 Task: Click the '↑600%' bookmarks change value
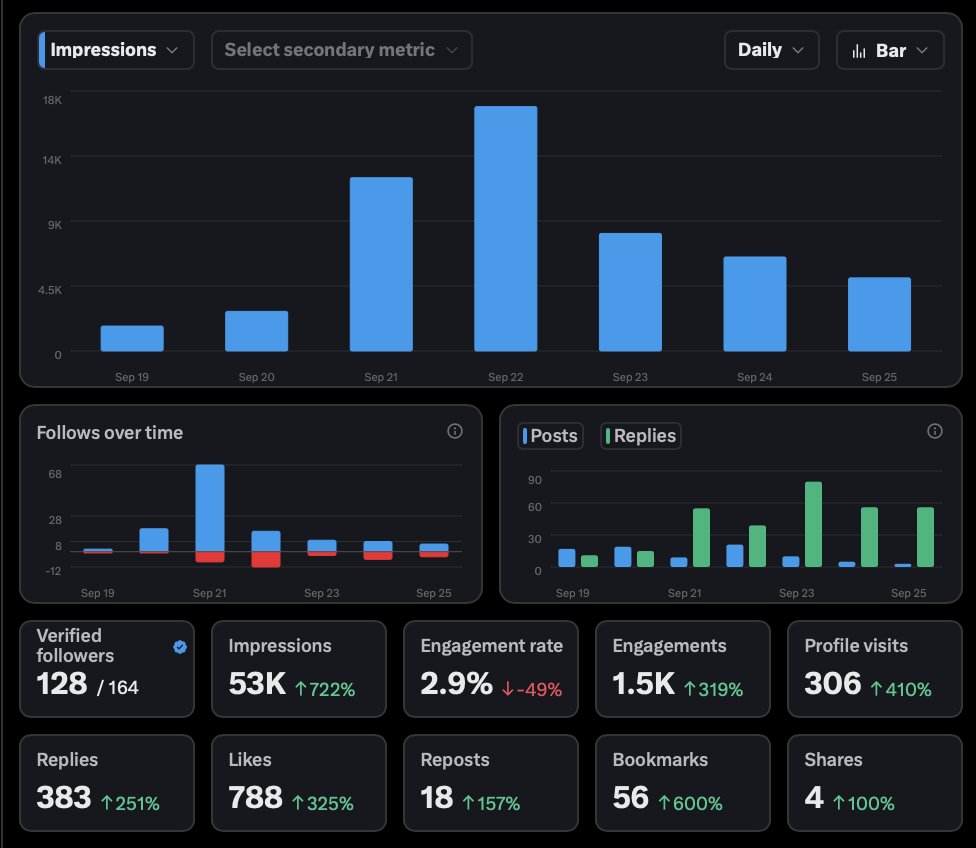coord(690,803)
